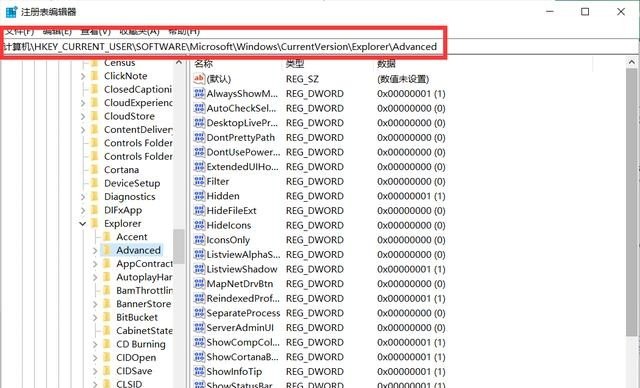This screenshot has height=388, width=640.
Task: Expand the CIDOpen tree node
Action: point(95,358)
